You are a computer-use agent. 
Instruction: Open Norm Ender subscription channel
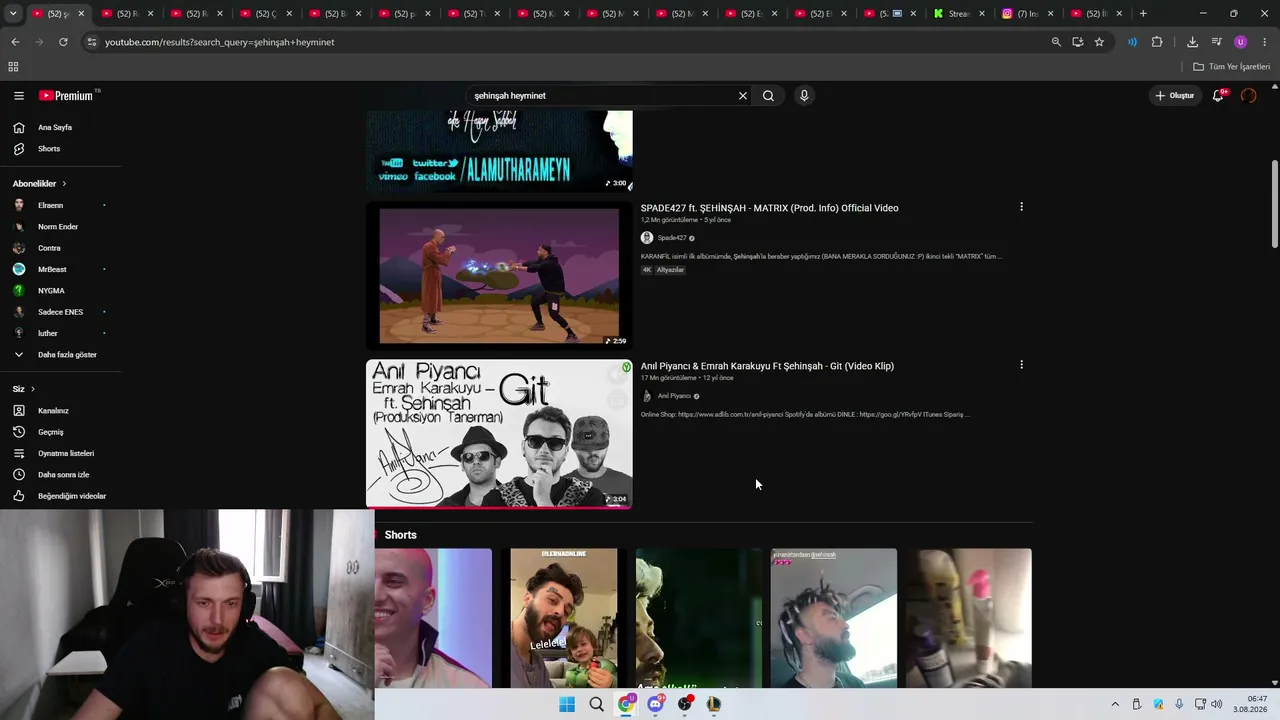(60, 227)
